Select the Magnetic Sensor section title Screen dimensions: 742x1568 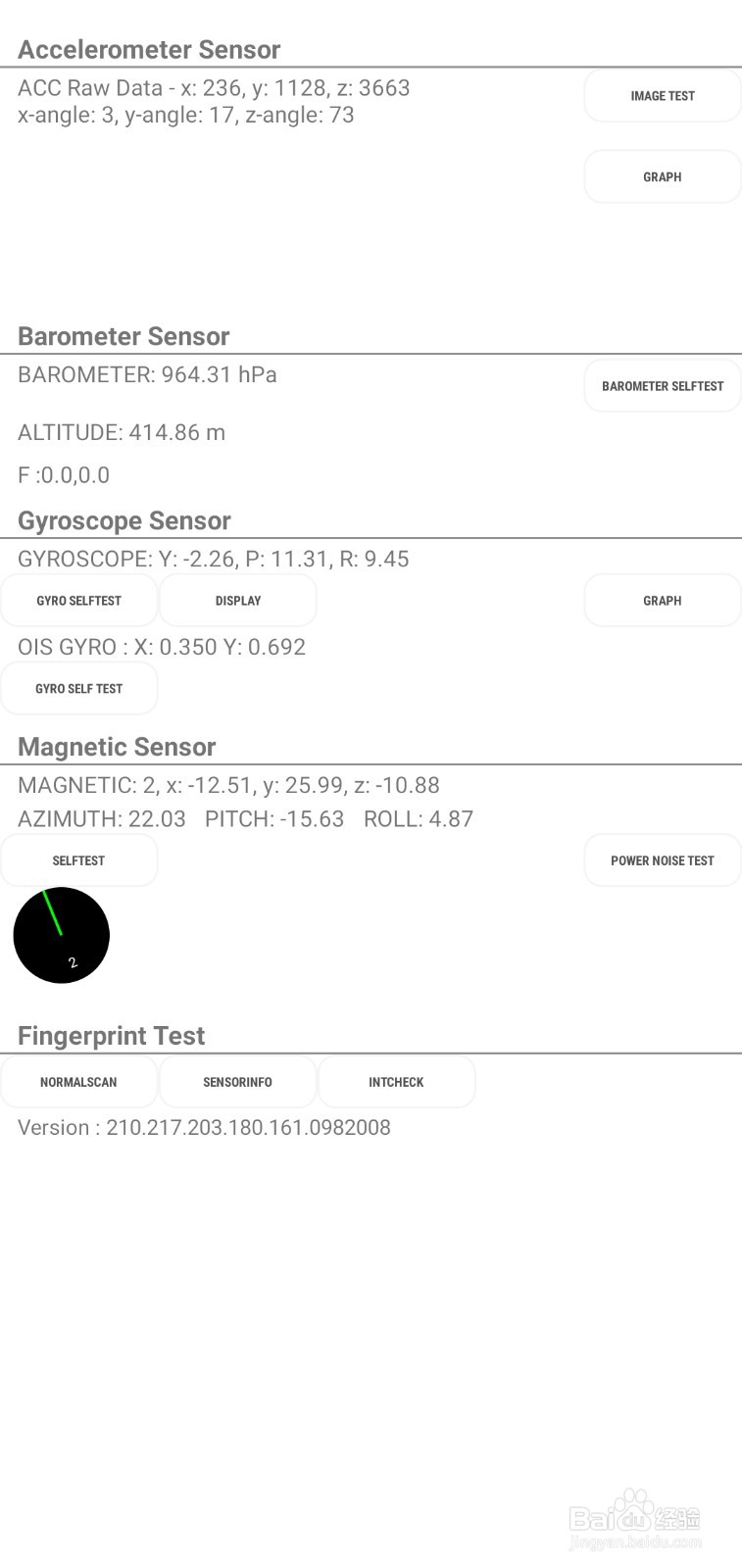coord(117,747)
